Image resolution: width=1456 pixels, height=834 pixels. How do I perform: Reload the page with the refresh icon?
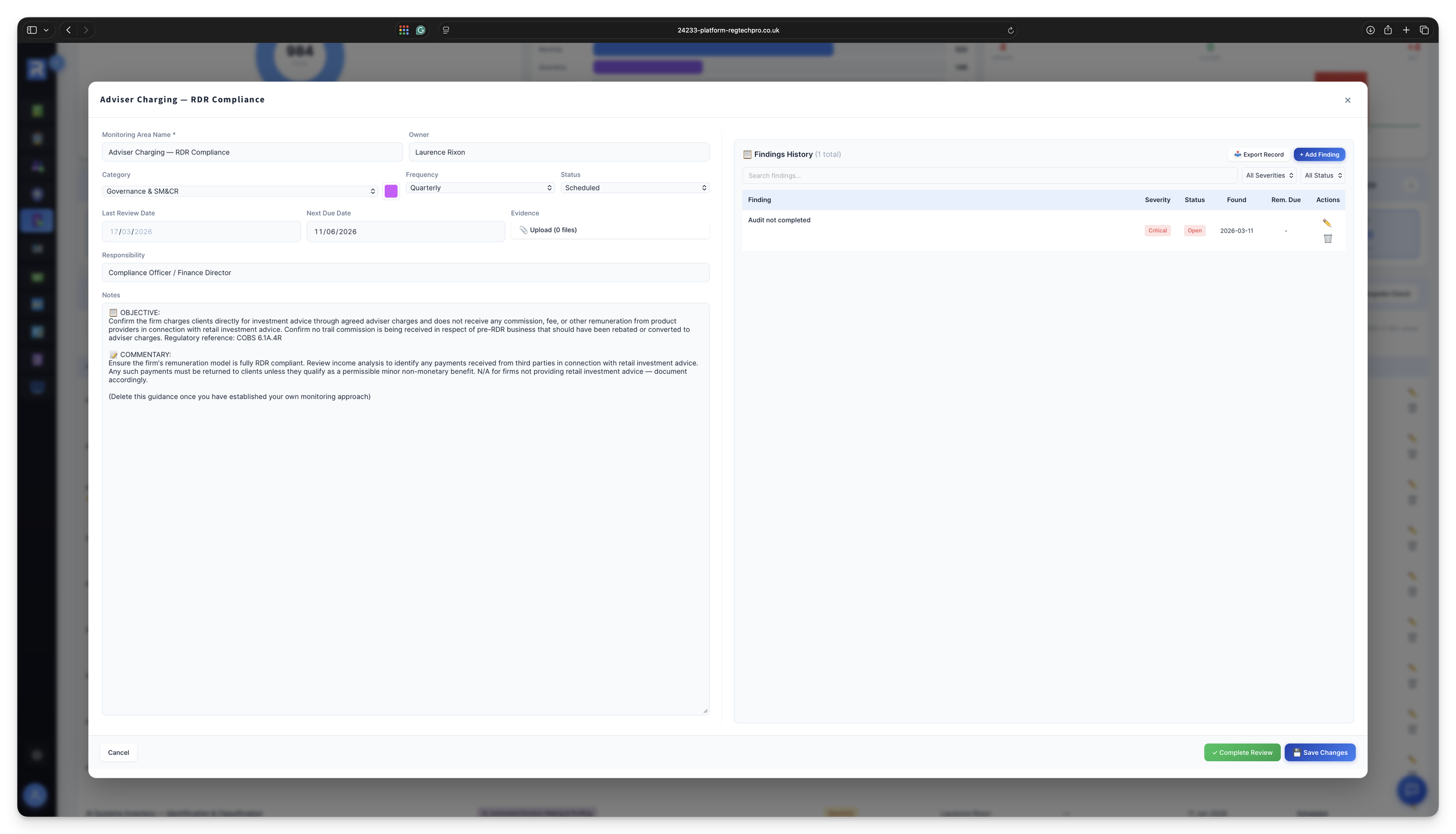(1010, 30)
